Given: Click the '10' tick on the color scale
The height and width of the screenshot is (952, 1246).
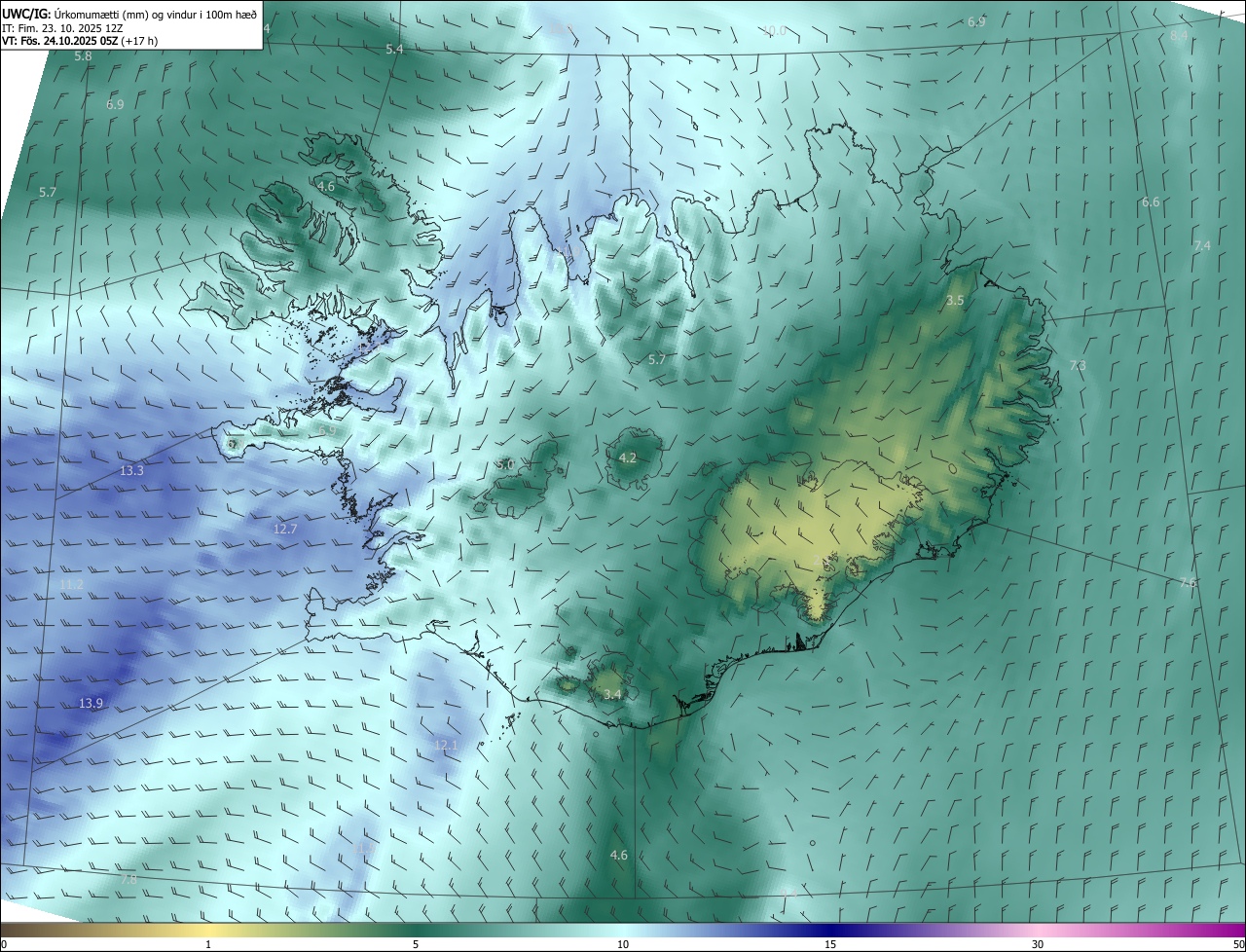Looking at the screenshot, I should [623, 944].
